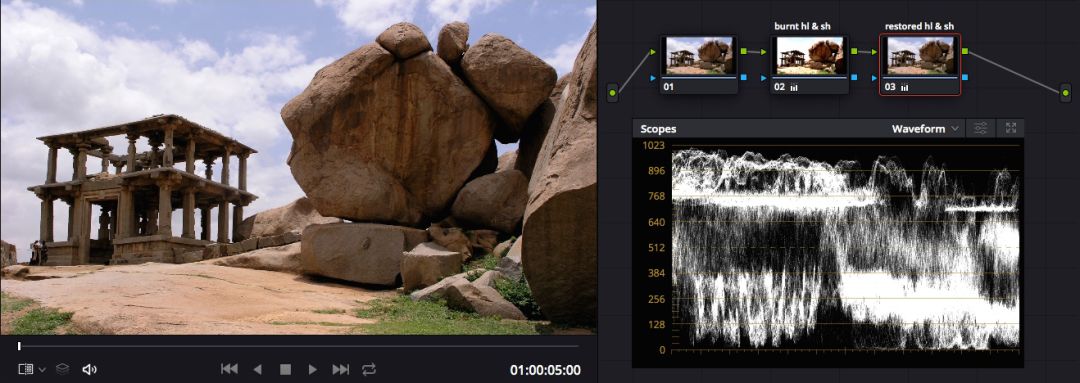Click the node graph output circle
The width and height of the screenshot is (1080, 383).
[x=1066, y=92]
